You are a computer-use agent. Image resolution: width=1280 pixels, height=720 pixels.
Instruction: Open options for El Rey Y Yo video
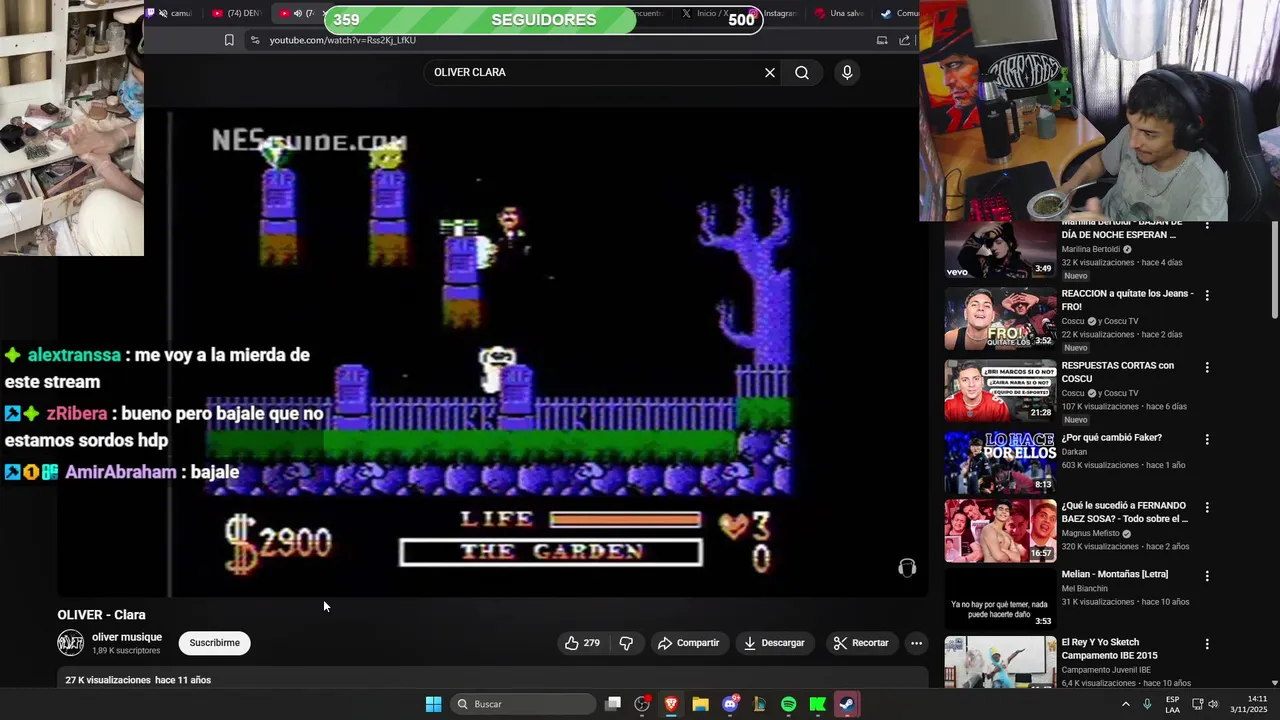pos(1207,644)
